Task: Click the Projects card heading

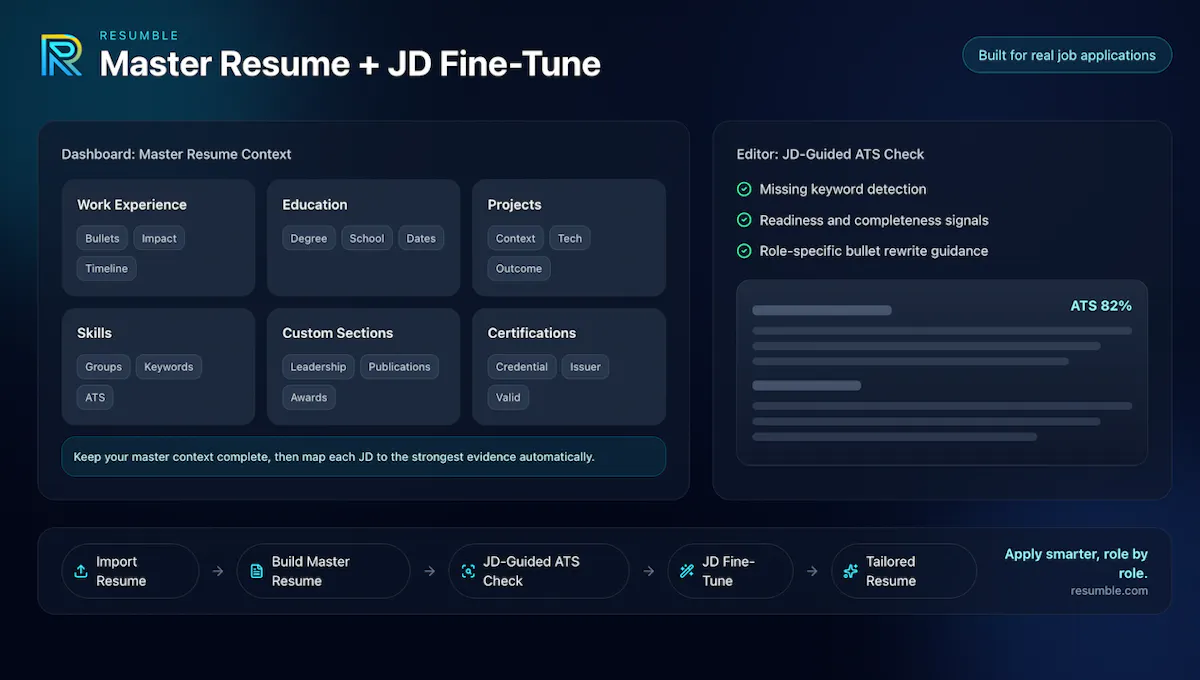Action: point(515,205)
